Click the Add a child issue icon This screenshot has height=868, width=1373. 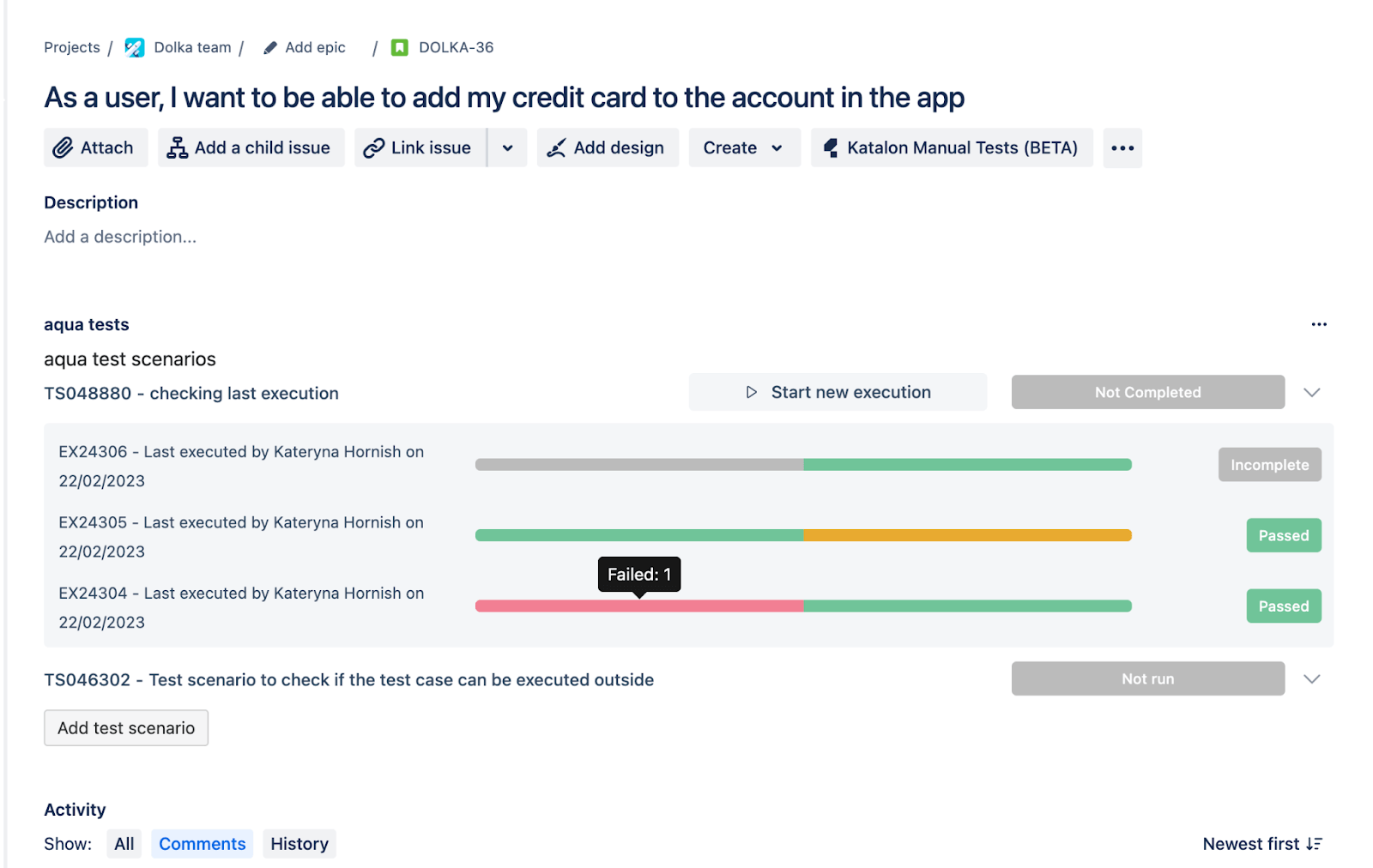click(x=177, y=148)
